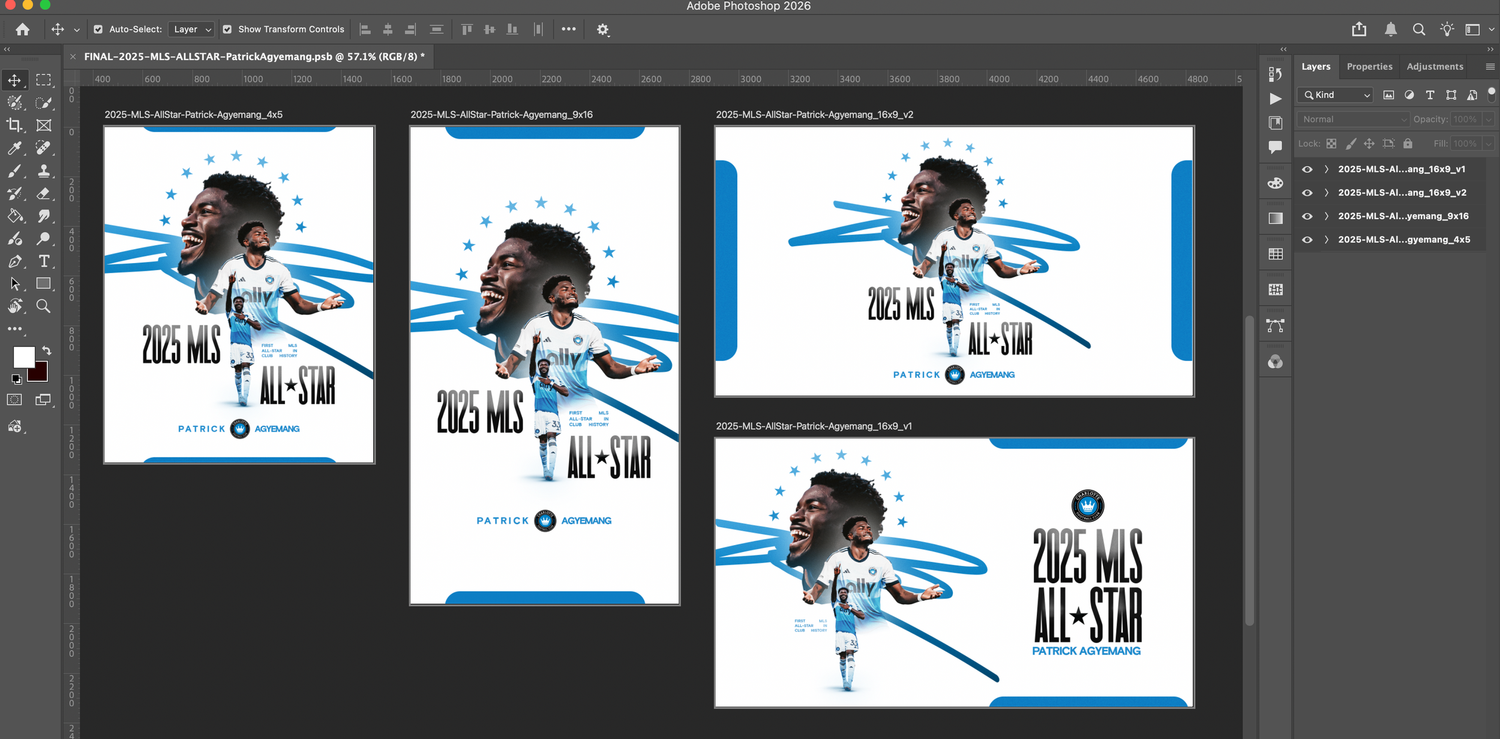The image size is (1500, 739).
Task: Click the Home button in options bar
Action: coord(22,30)
